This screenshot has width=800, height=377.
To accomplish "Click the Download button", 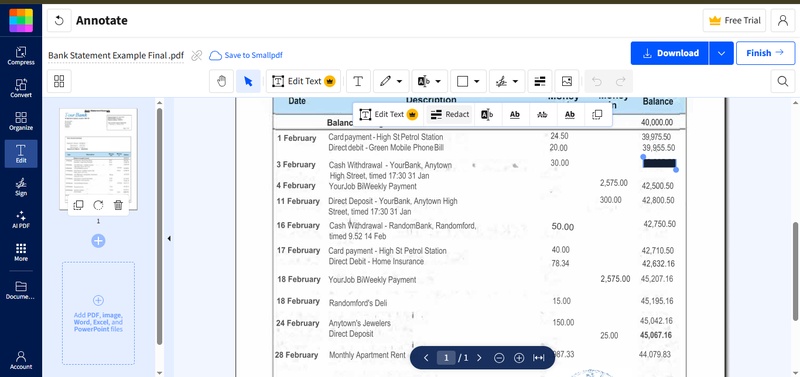I will 669,53.
